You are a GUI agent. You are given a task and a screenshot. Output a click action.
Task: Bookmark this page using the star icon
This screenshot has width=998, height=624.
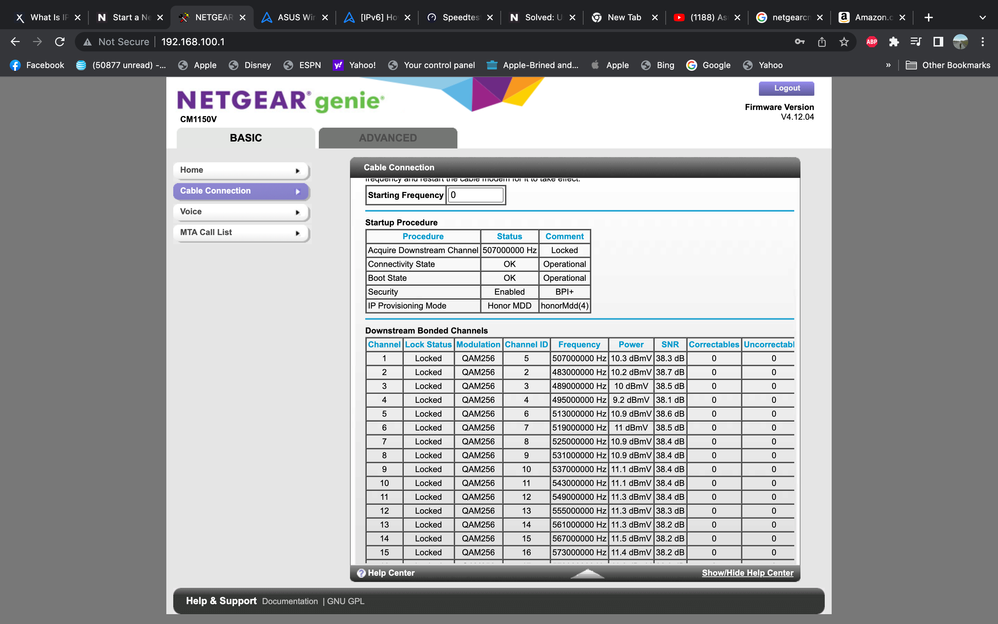click(844, 42)
